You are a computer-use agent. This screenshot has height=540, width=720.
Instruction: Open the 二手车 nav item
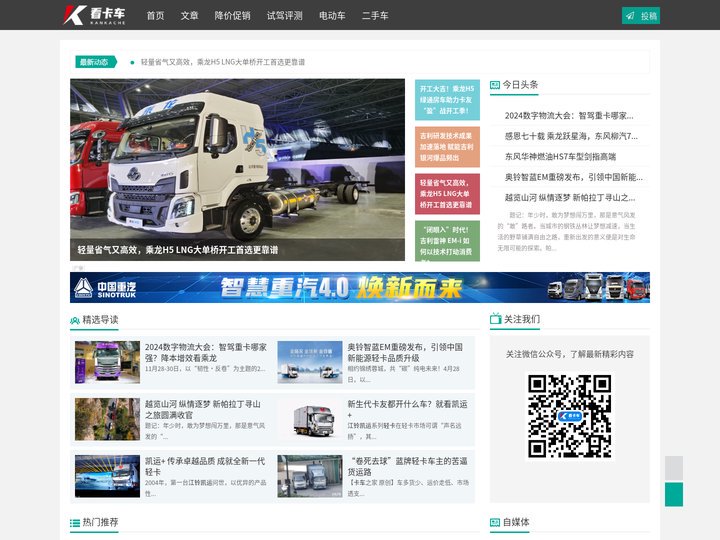coord(375,16)
